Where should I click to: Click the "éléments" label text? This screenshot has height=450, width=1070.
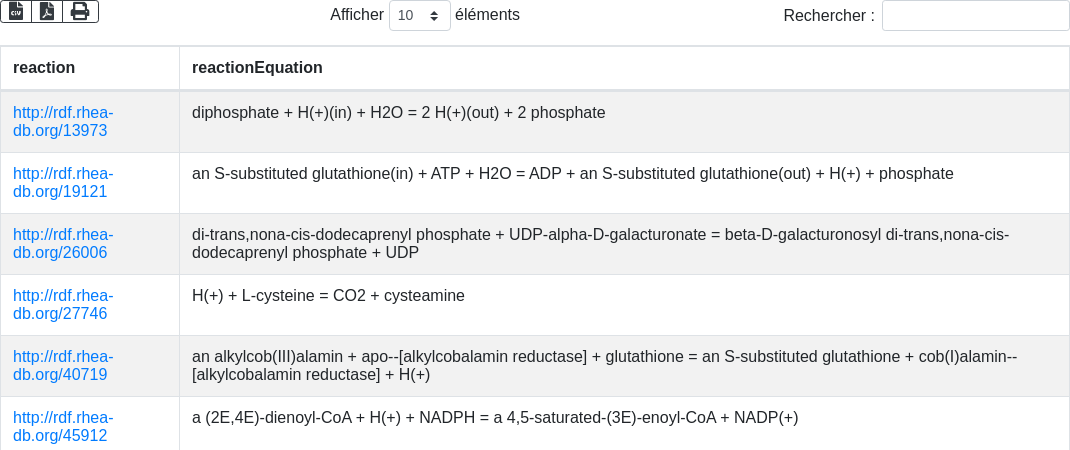(x=487, y=15)
